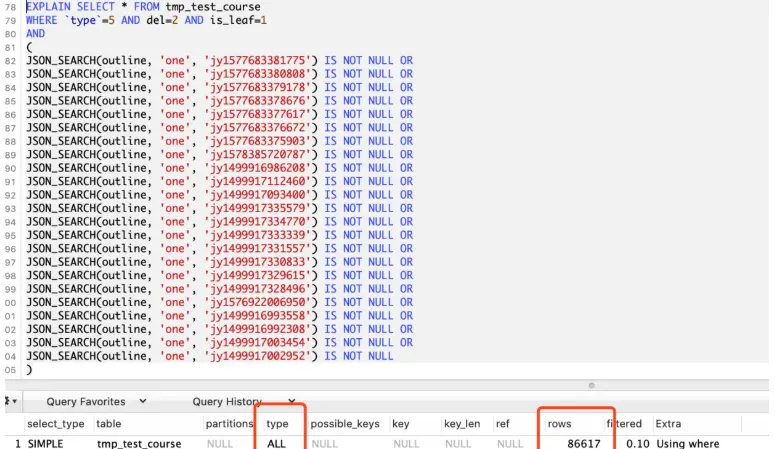Click the ref column header

point(503,424)
